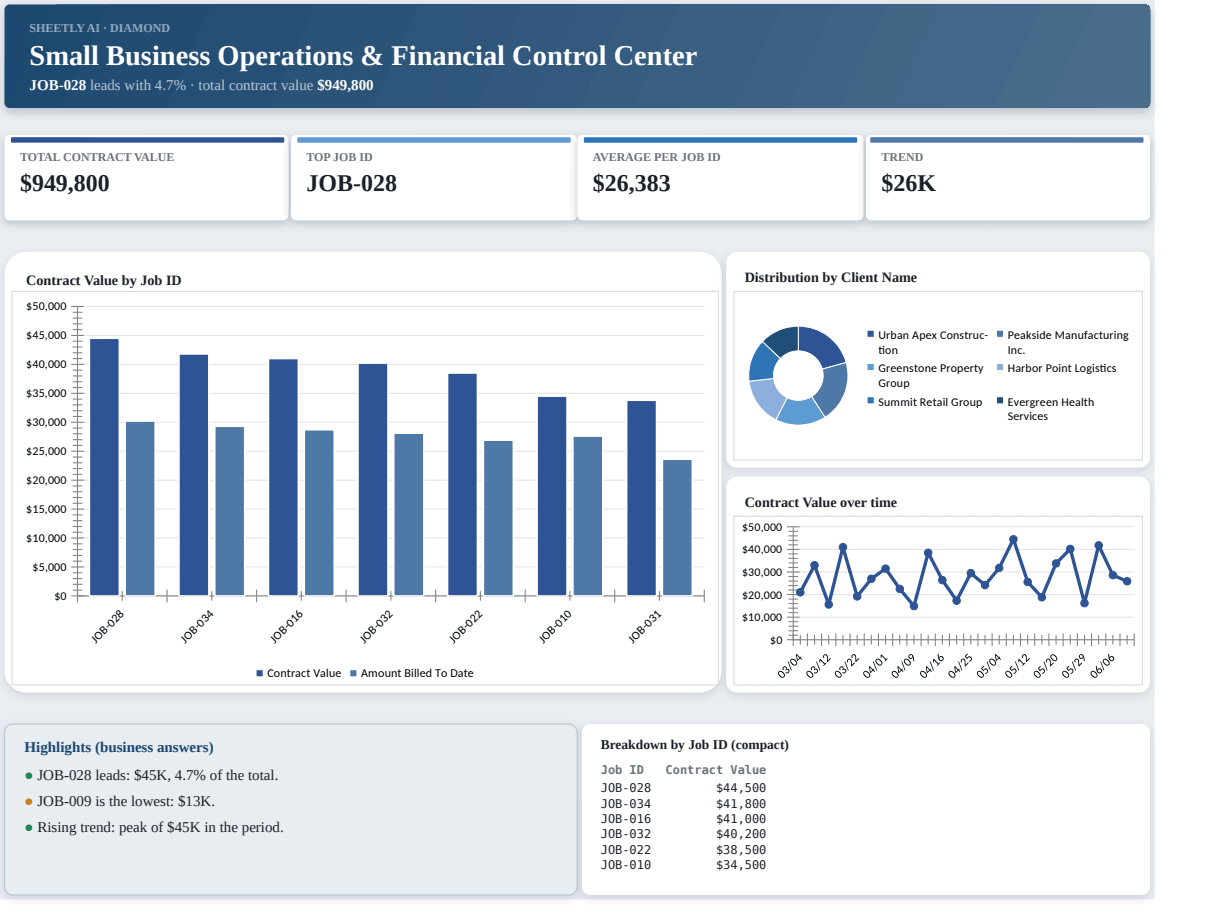Click the JOB-028 row in breakdown table
Screen dimensions: 1227x922
pyautogui.click(x=683, y=788)
